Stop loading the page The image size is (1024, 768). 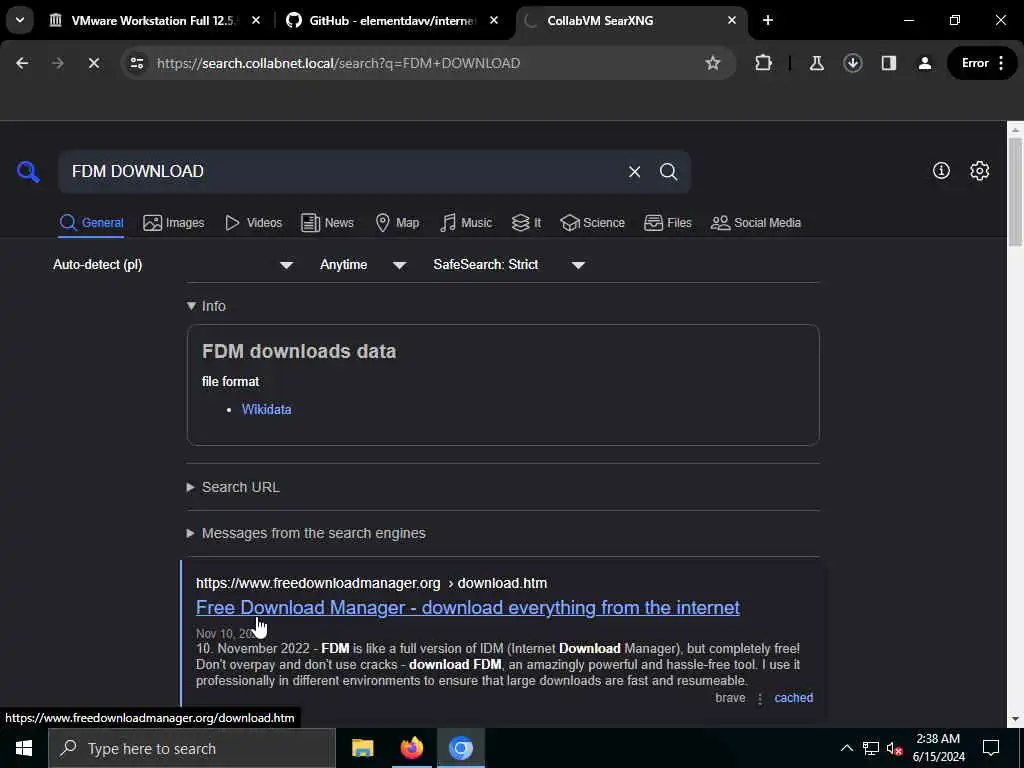93,63
